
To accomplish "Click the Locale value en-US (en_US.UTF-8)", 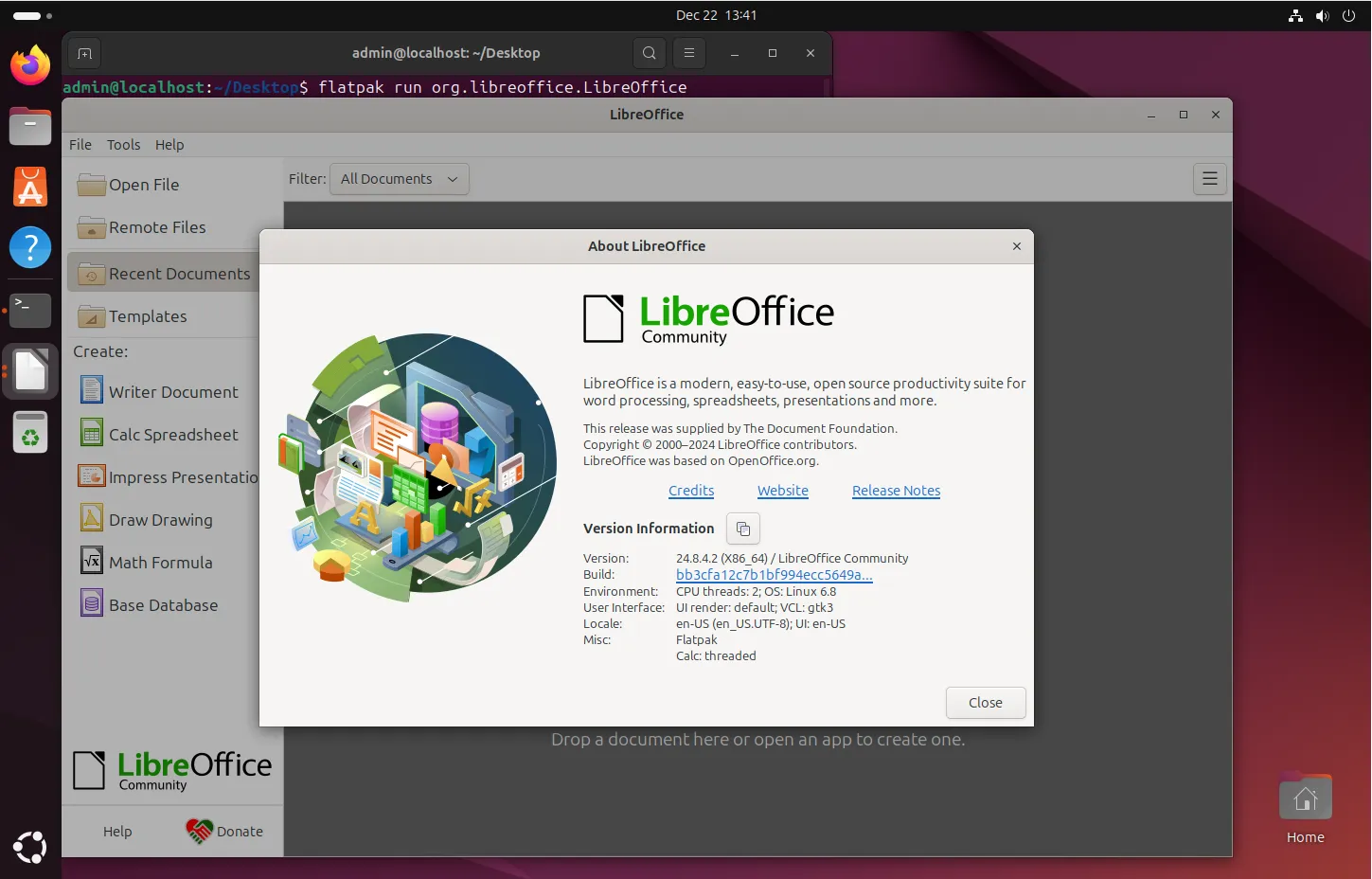I will 732,623.
